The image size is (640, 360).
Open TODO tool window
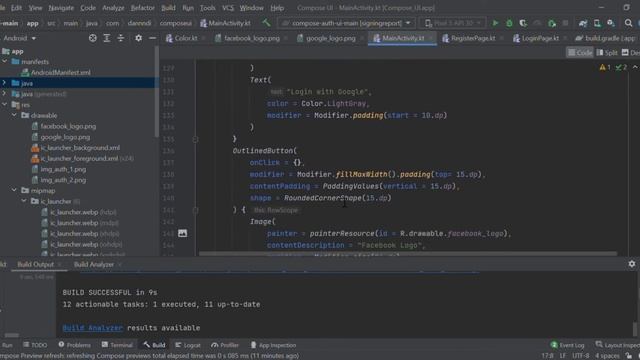(x=35, y=345)
